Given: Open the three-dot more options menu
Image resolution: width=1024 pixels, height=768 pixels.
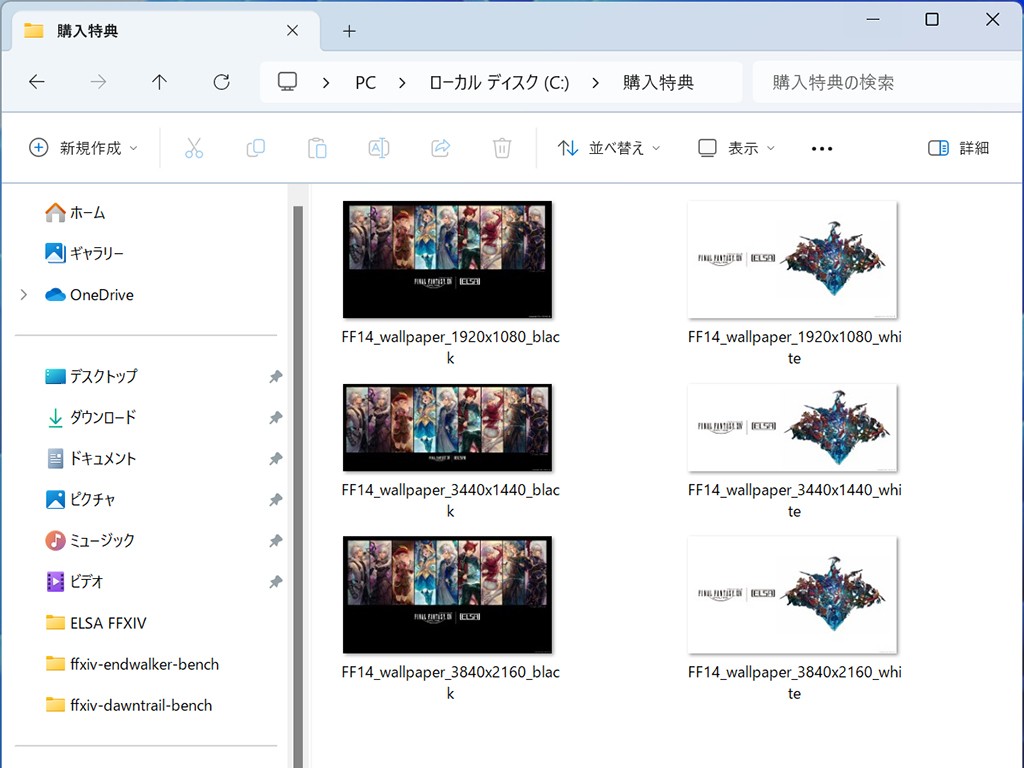Looking at the screenshot, I should tap(822, 148).
